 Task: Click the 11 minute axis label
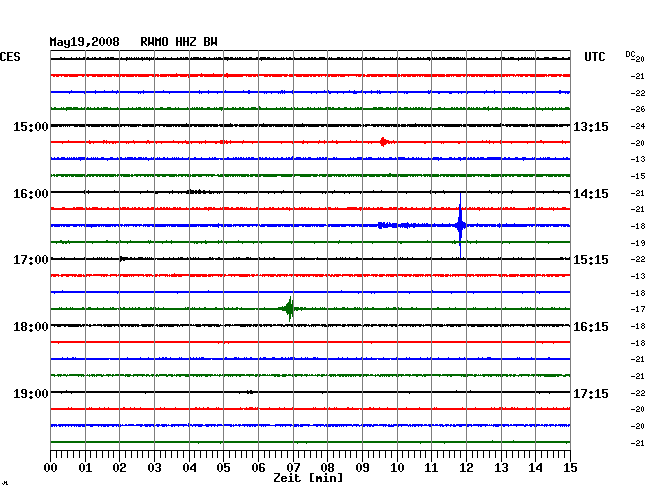click(431, 468)
